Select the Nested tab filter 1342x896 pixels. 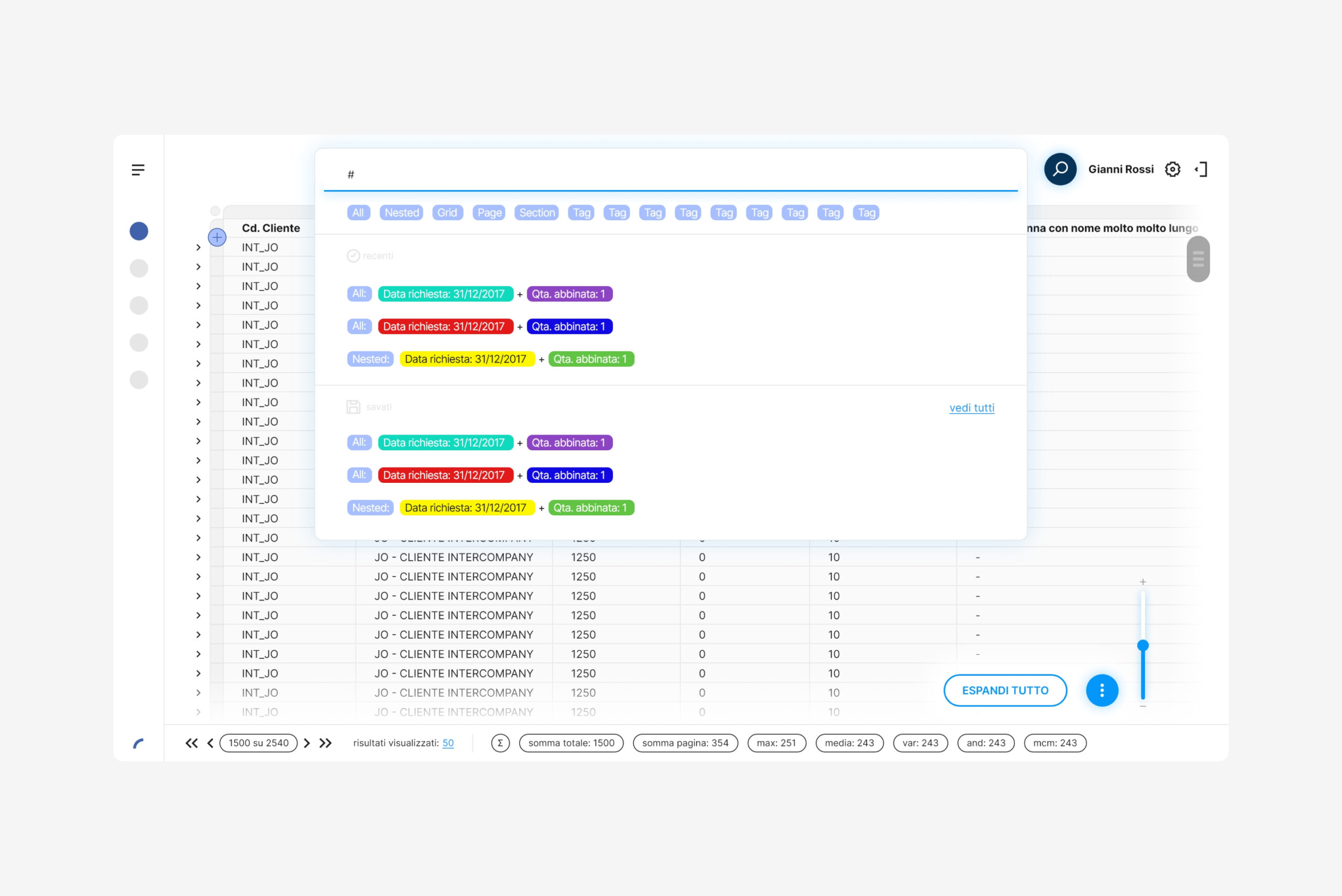400,212
